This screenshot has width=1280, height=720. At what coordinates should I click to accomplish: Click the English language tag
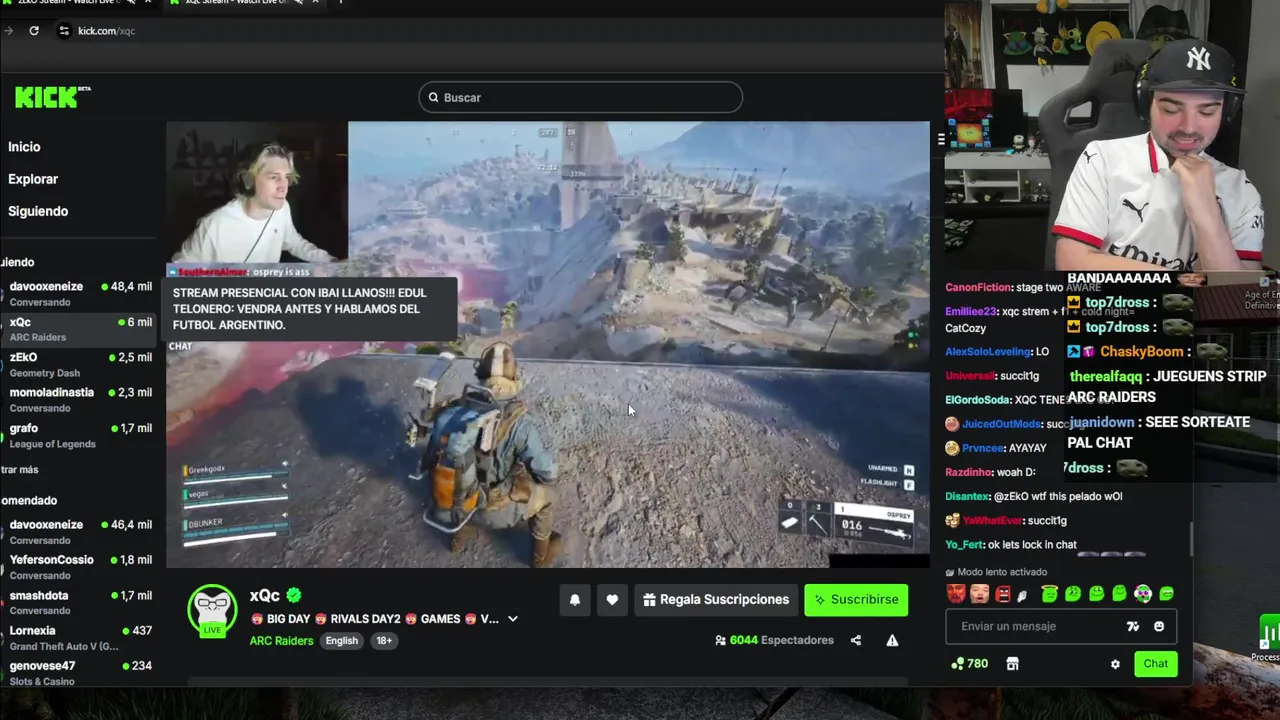point(341,641)
